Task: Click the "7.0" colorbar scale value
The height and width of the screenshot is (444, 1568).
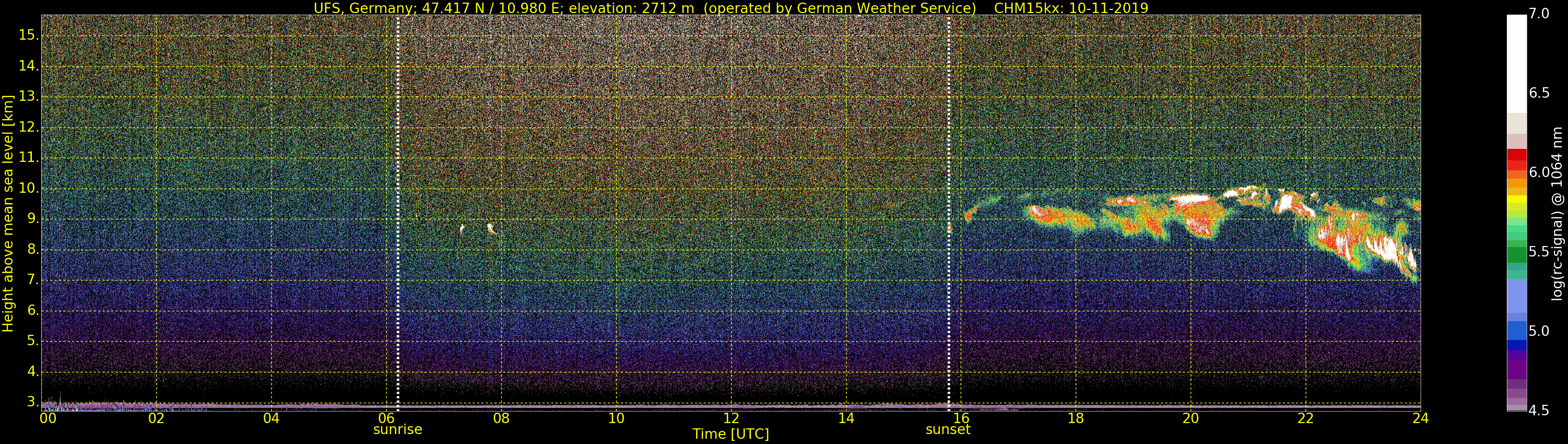Action: click(x=1539, y=14)
